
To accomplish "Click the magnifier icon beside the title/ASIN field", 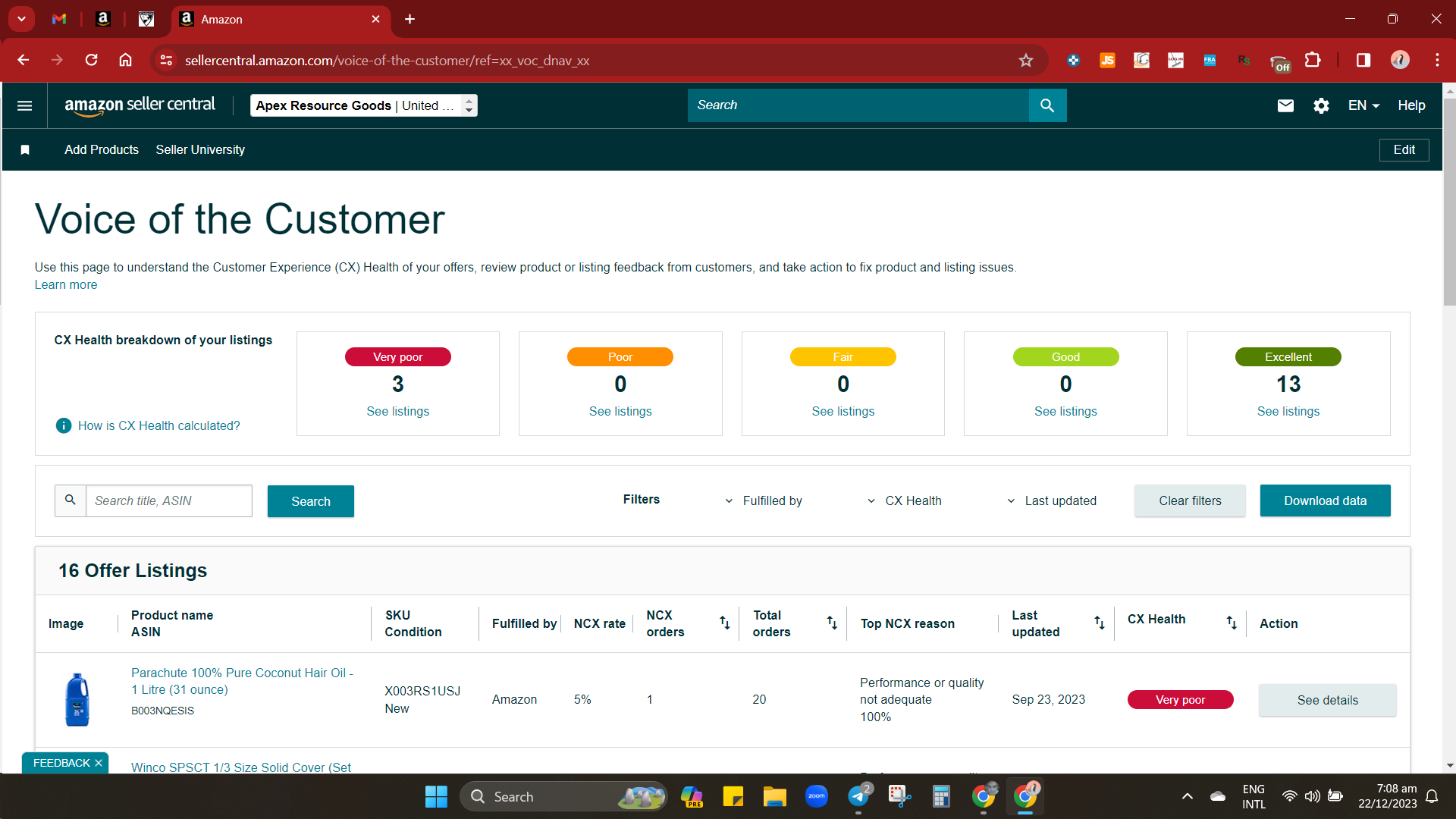I will click(x=71, y=500).
